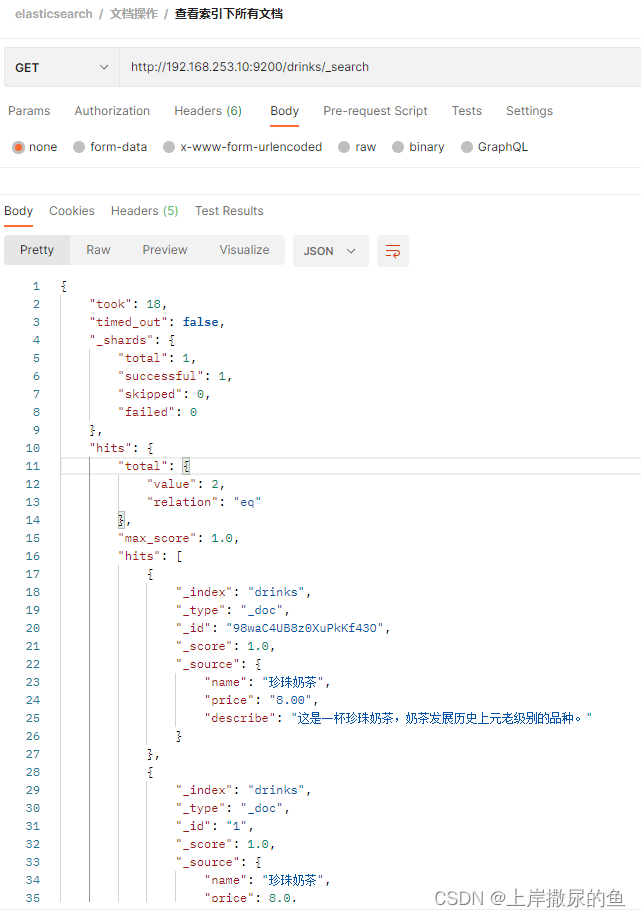Click the _id value 98waC4UB8z0XuPkKf430
This screenshot has height=917, width=641.
click(x=305, y=628)
